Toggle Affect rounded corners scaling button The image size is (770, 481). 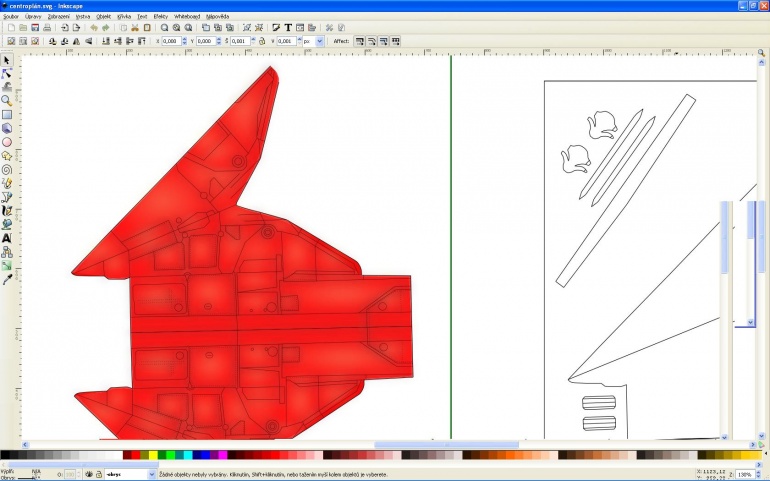371,41
